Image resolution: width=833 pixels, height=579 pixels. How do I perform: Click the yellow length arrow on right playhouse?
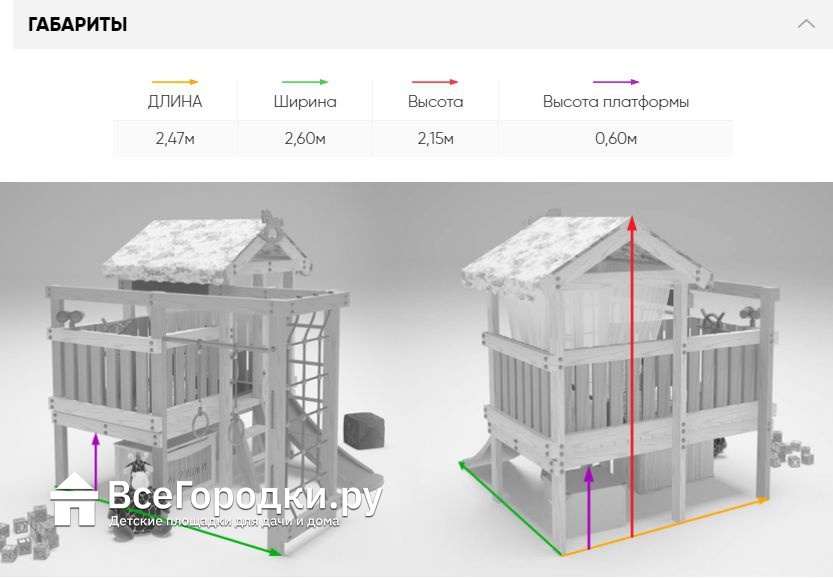(665, 525)
